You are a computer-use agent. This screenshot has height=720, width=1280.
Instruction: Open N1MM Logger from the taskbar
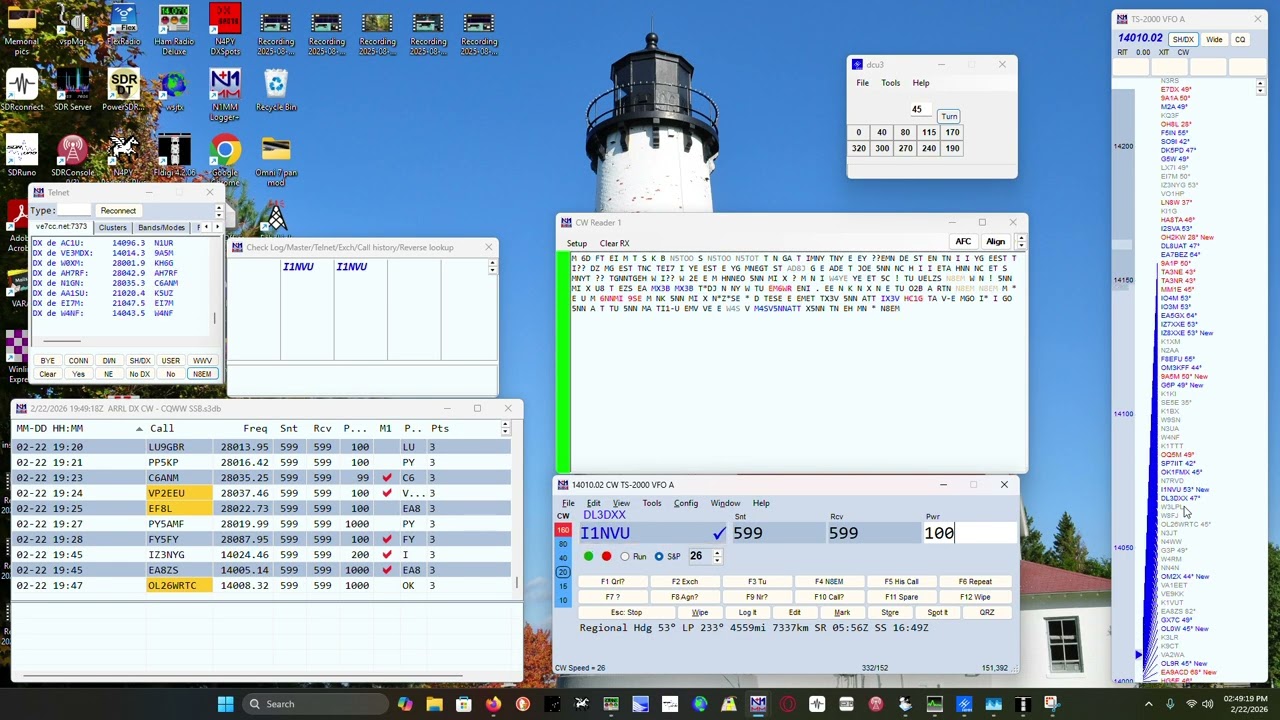pos(758,704)
